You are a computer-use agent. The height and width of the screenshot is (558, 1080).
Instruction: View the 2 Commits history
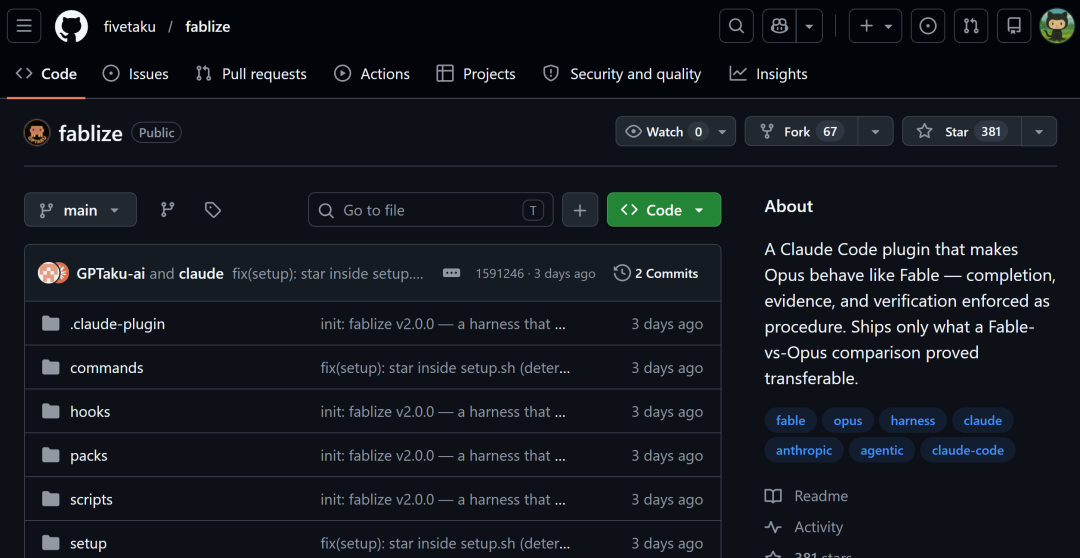(x=656, y=273)
